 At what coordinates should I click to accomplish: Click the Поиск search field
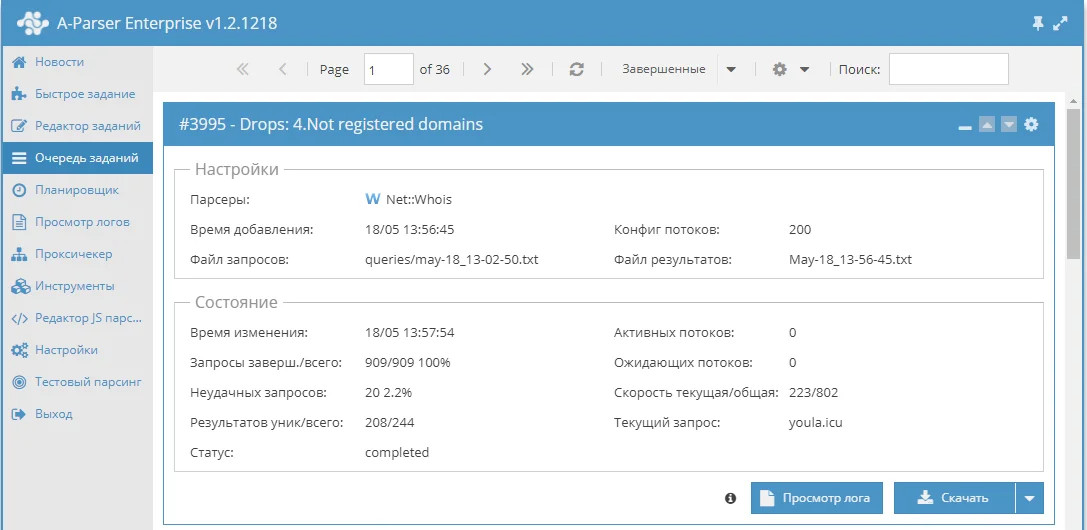tap(948, 69)
